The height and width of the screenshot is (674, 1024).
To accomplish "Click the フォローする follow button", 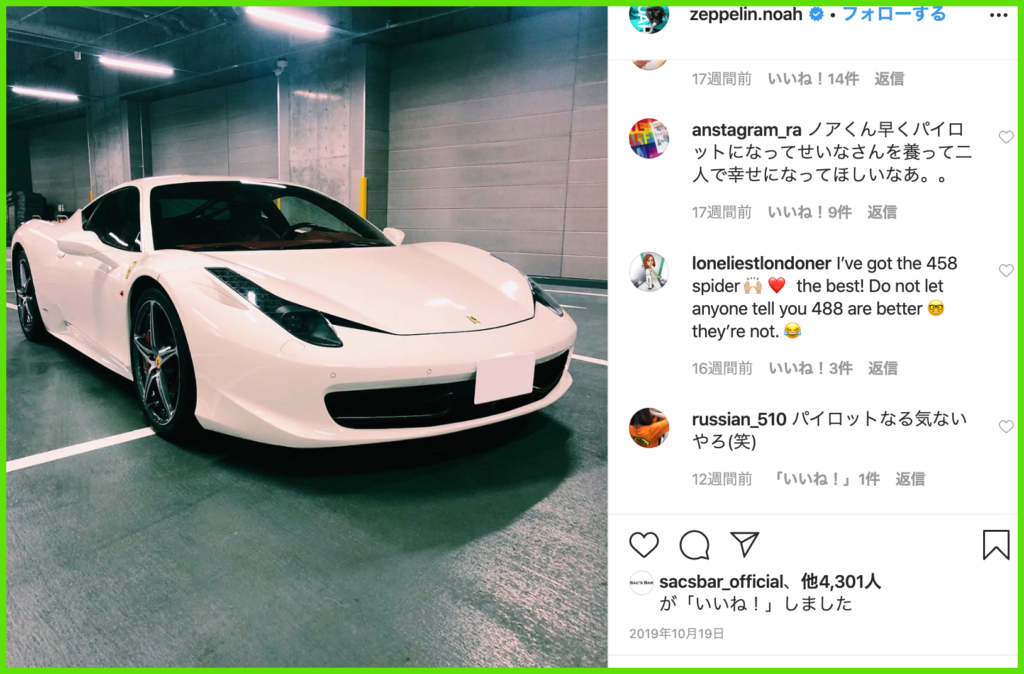I will click(x=893, y=14).
